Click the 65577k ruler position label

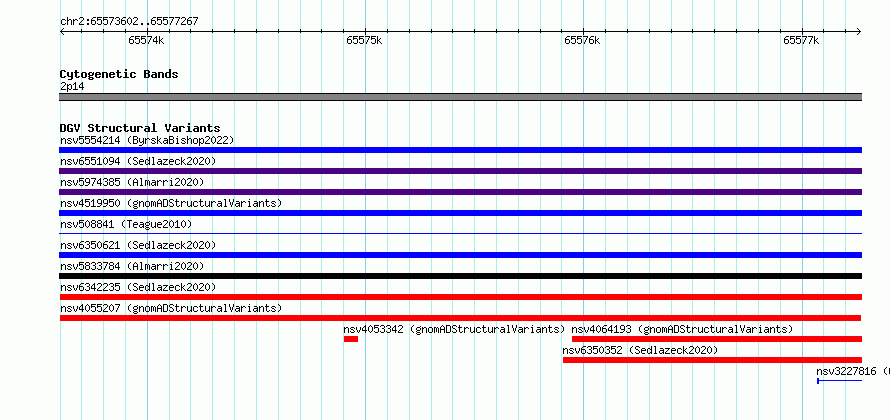pos(801,40)
